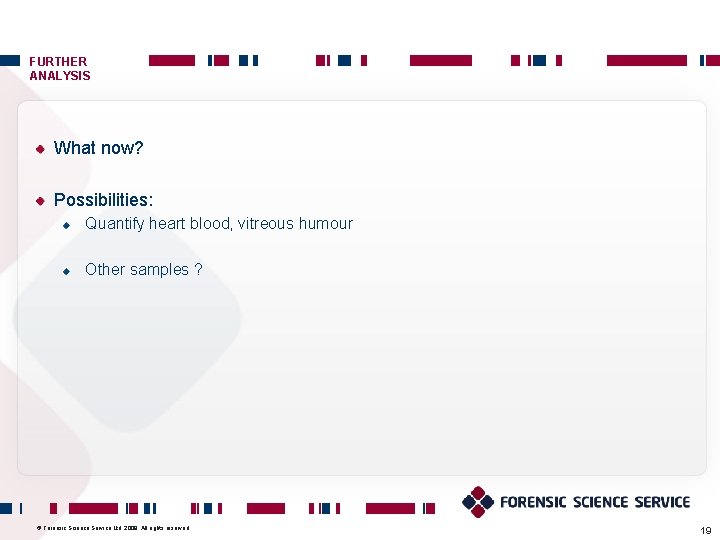Select the "FURTHER ANALYSIS" slide title
This screenshot has height=540, width=720.
[x=59, y=68]
